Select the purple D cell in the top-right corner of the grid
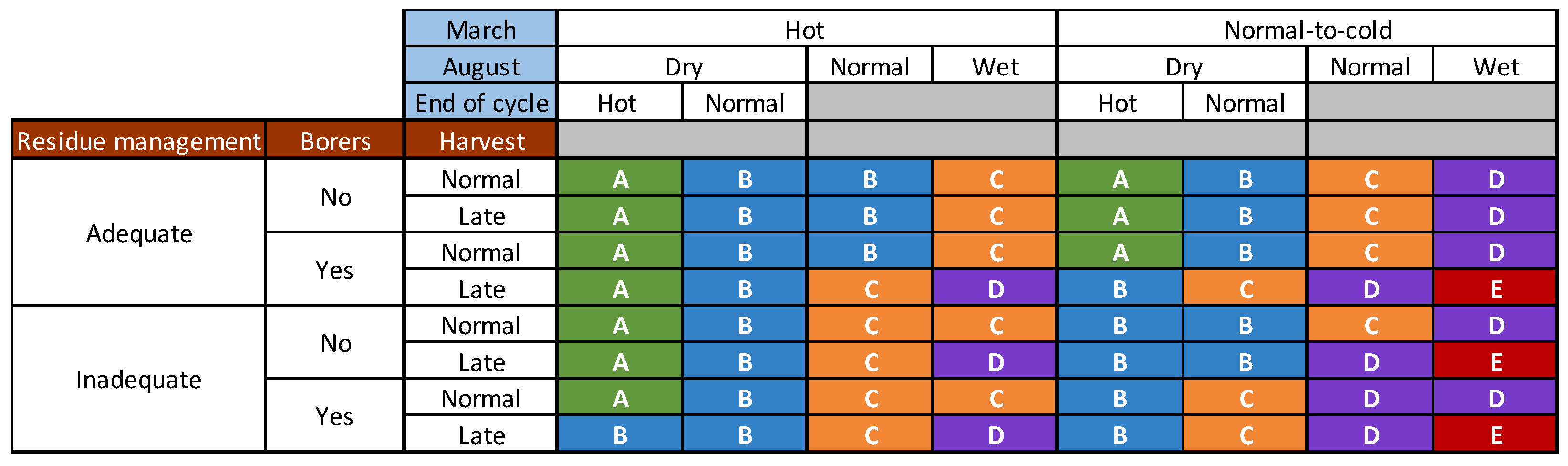 pos(1495,179)
